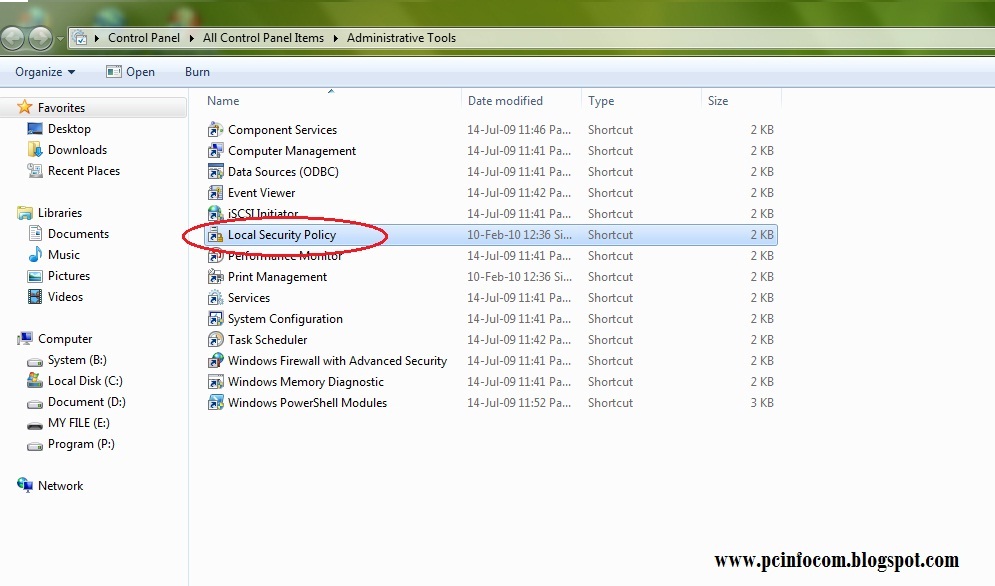Click '14-Jul-09 11:46' date of Component Services
995x586 pixels.
coord(518,130)
